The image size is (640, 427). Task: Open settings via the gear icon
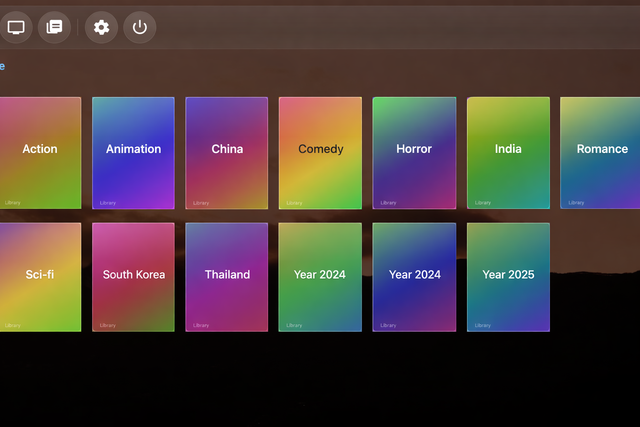tap(101, 27)
